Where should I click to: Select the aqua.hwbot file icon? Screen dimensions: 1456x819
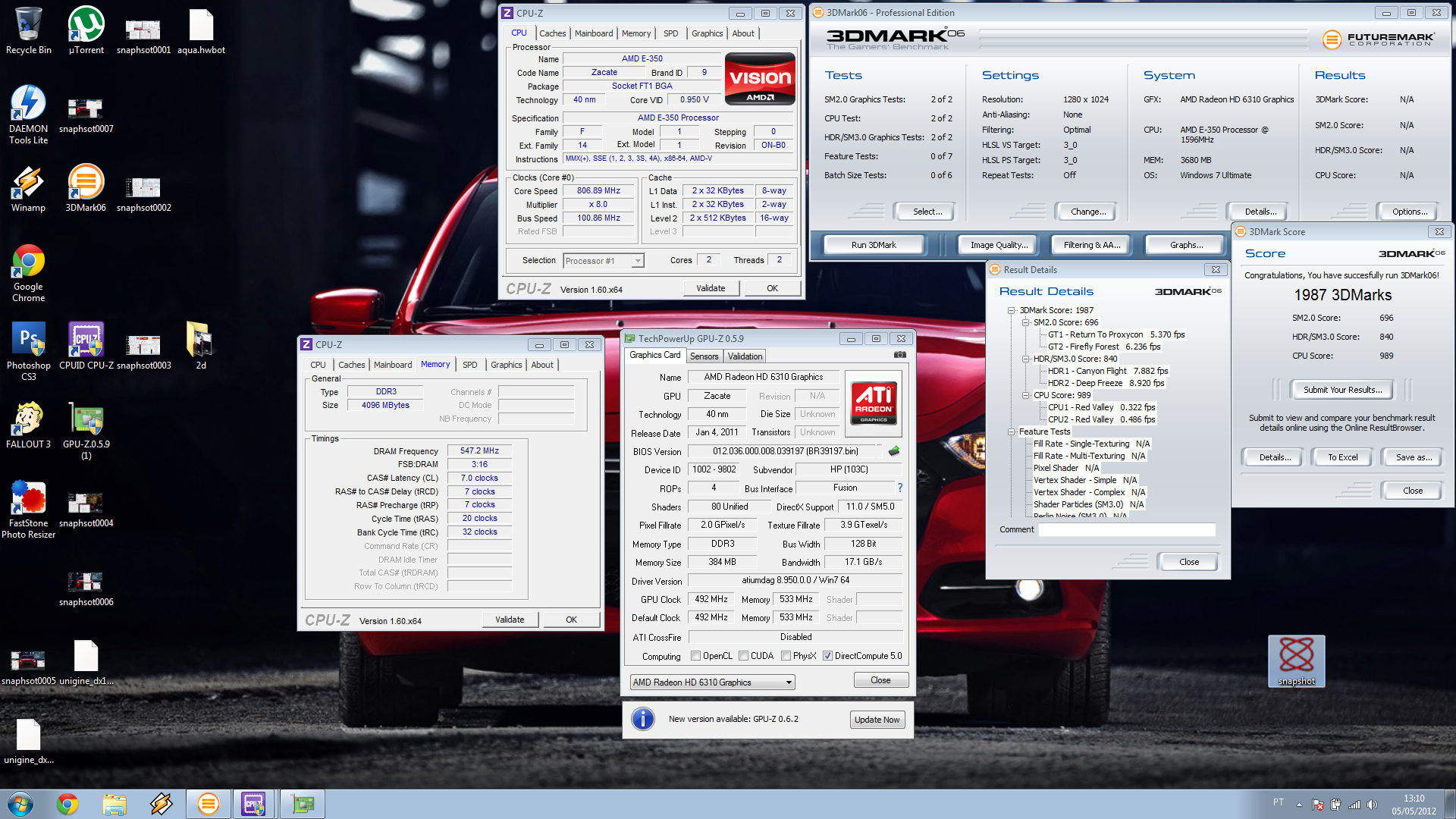pos(201,30)
